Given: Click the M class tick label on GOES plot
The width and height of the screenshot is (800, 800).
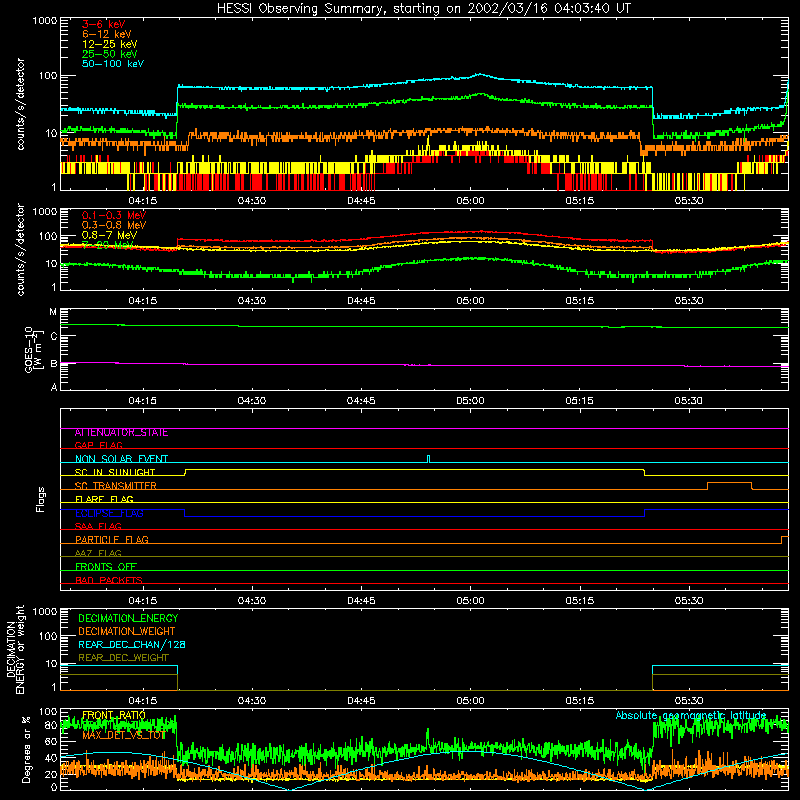Looking at the screenshot, I should coord(53,312).
